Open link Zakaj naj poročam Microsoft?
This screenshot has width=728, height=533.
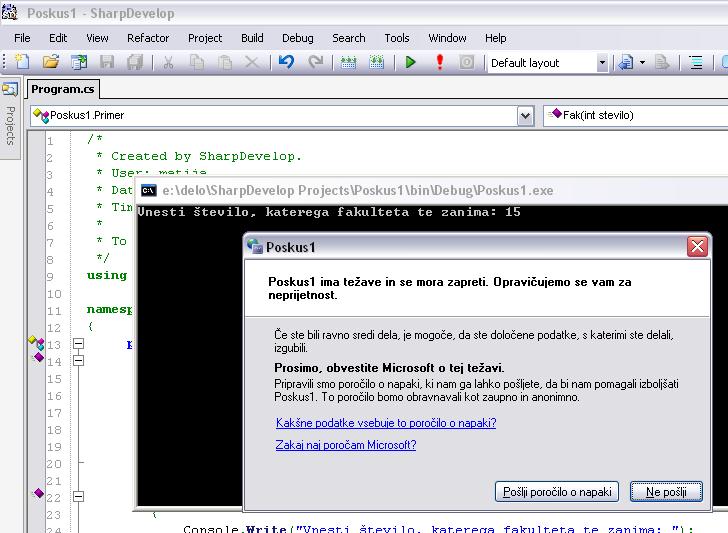click(x=346, y=445)
